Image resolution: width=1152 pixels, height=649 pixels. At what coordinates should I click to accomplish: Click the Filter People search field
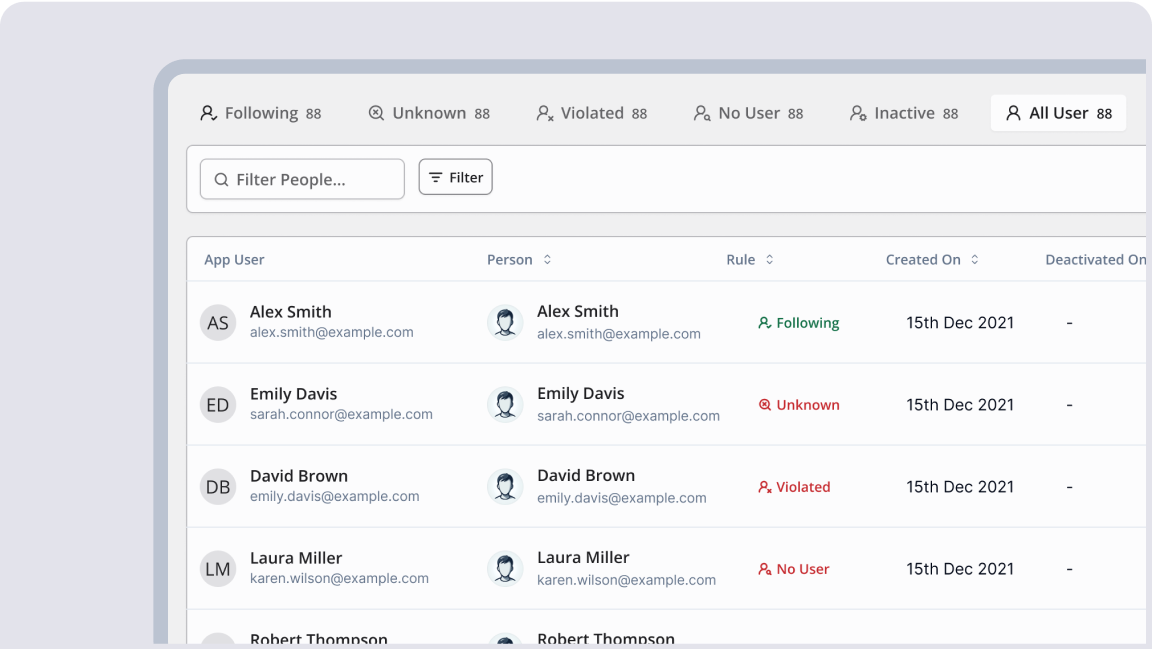point(302,180)
